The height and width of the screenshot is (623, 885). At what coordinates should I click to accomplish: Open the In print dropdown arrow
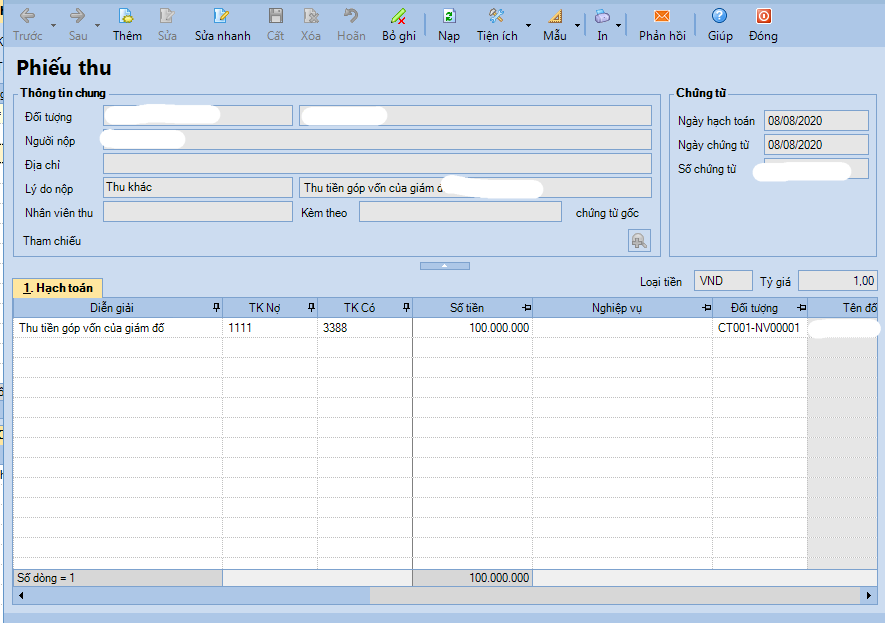619,25
